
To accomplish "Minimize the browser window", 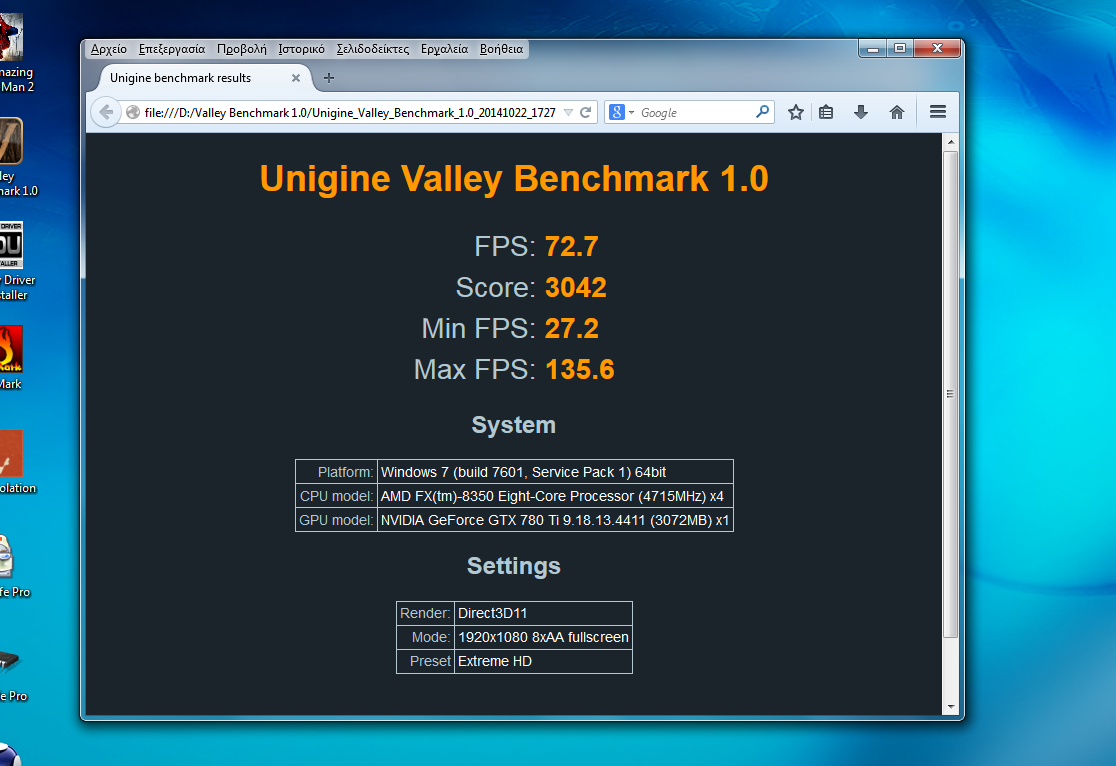I will [873, 48].
